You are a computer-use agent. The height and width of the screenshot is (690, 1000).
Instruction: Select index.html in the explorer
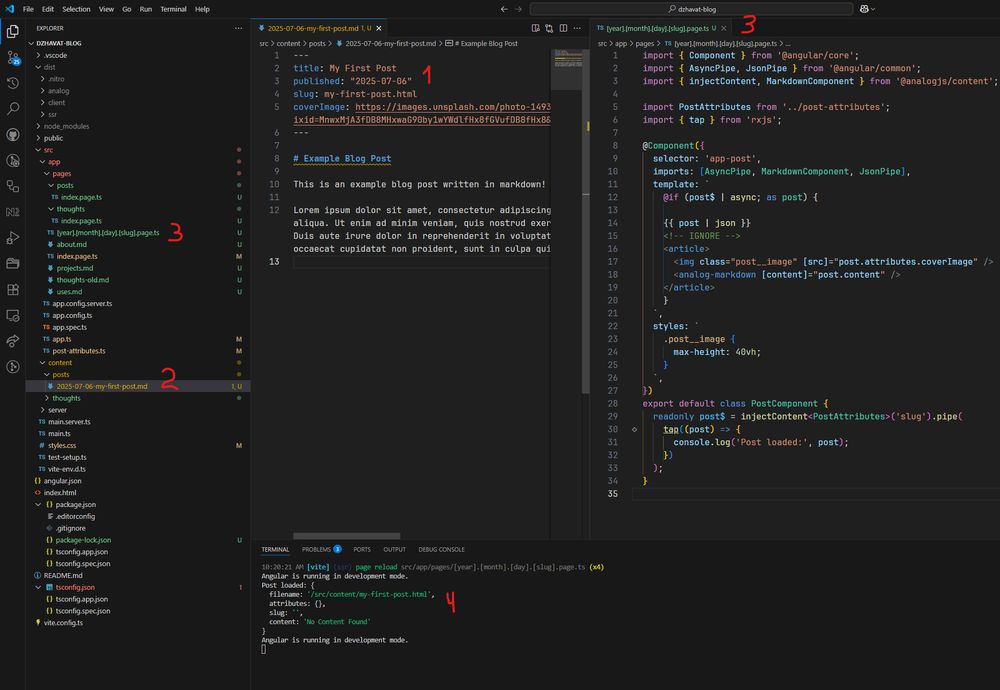(x=60, y=492)
